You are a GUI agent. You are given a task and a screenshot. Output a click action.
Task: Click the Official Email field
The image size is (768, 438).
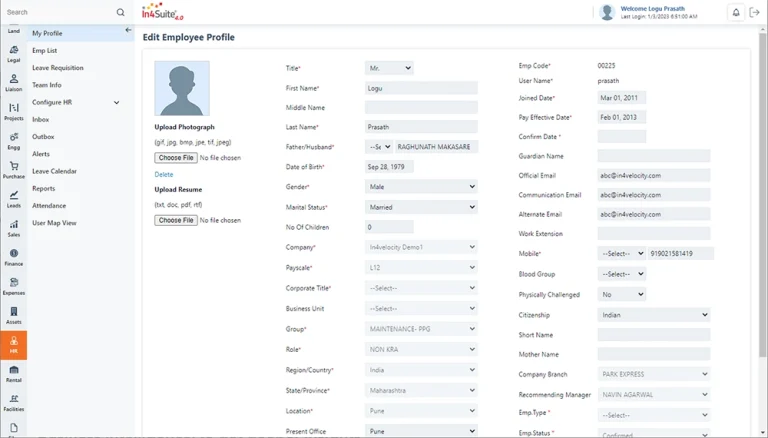point(654,175)
